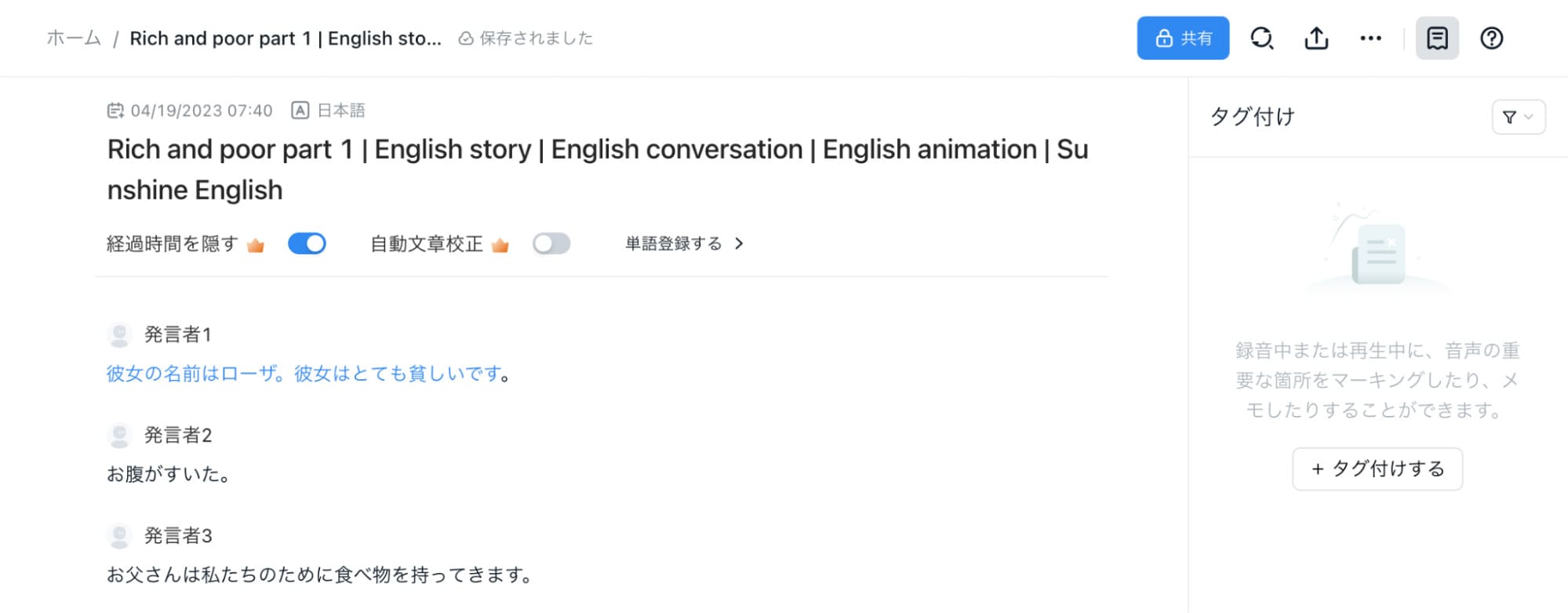Turn off the 経過時間を隠す toggle

[307, 243]
